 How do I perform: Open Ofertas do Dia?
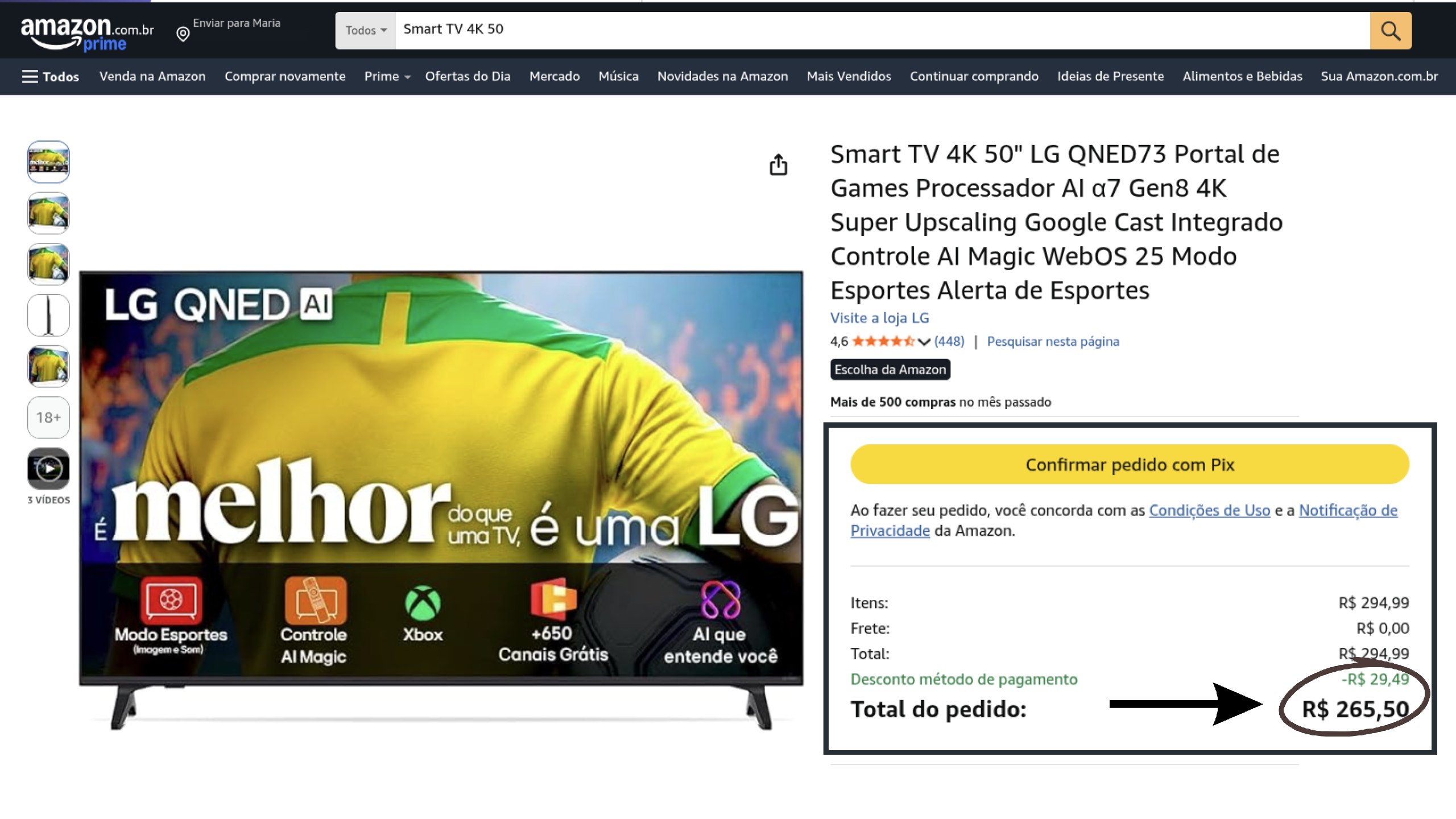468,76
